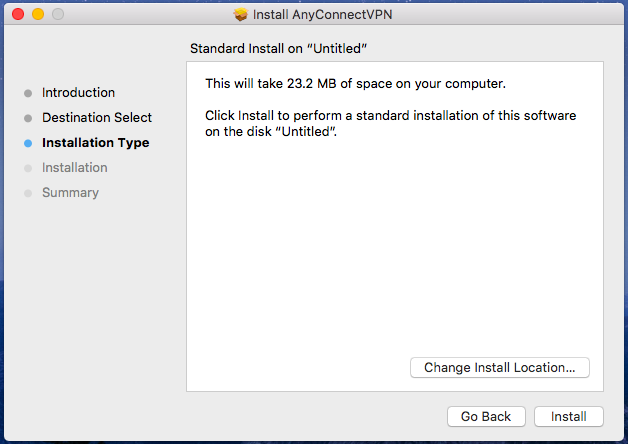Select the Destination Select step label
This screenshot has width=628, height=444.
pyautogui.click(x=97, y=118)
